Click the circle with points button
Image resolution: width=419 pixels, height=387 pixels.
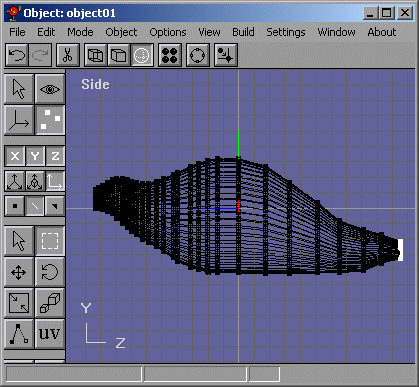[198, 55]
